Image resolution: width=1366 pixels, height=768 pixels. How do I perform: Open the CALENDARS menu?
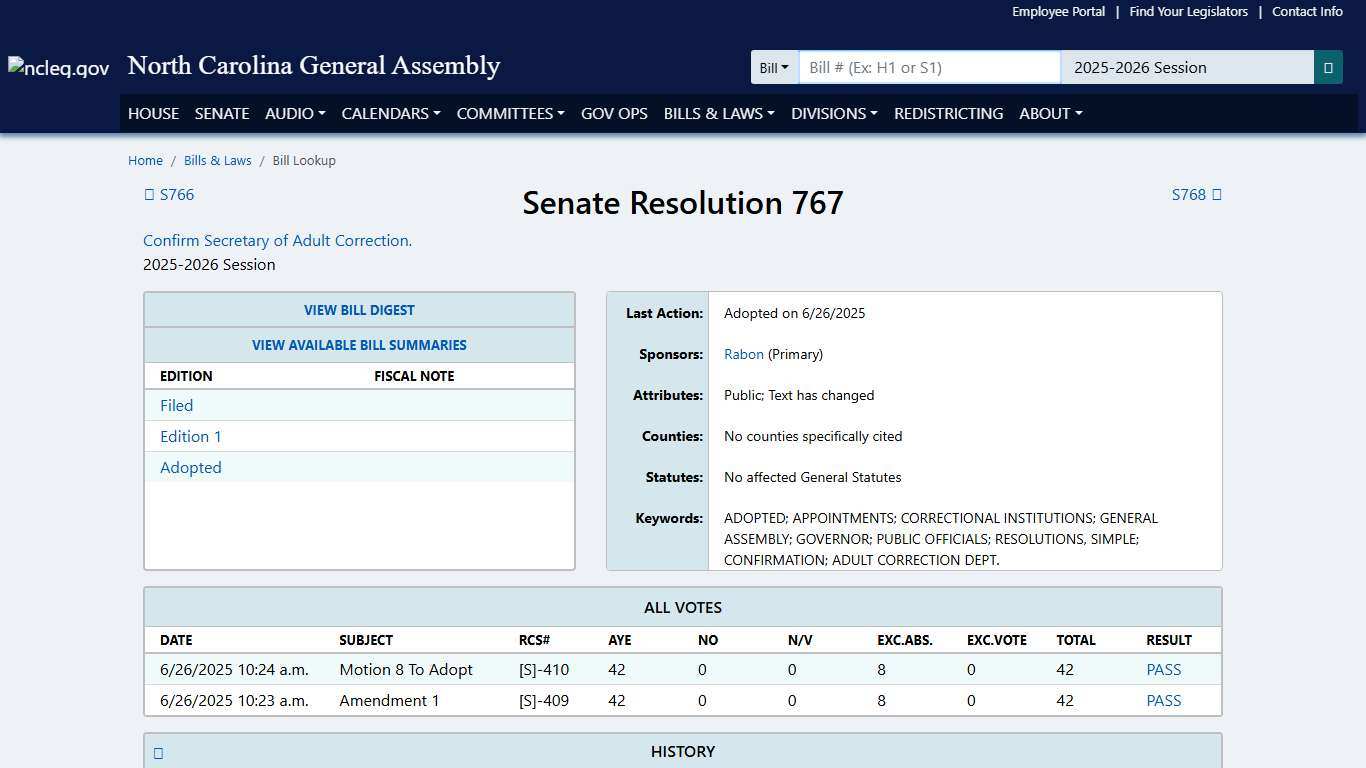pos(389,113)
